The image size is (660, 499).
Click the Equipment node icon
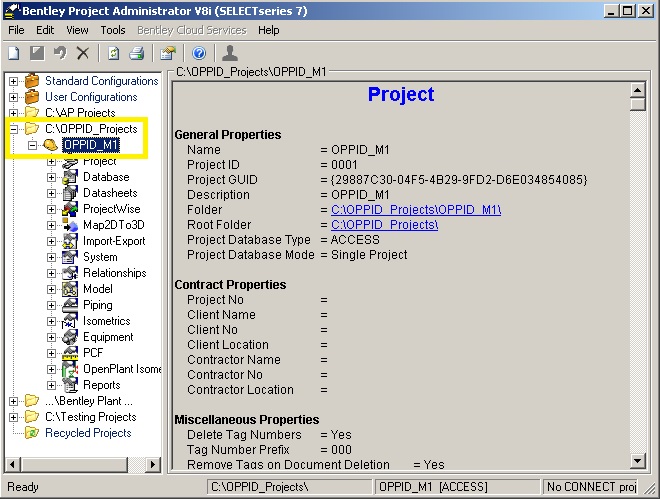[x=70, y=337]
